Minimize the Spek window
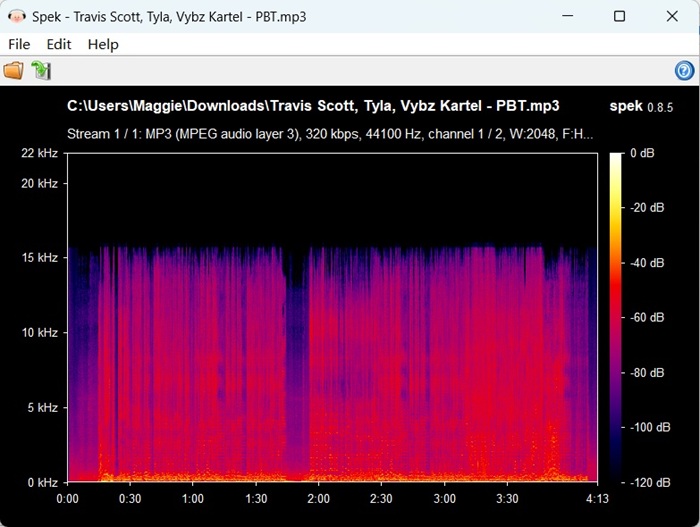700x527 pixels. coord(567,16)
